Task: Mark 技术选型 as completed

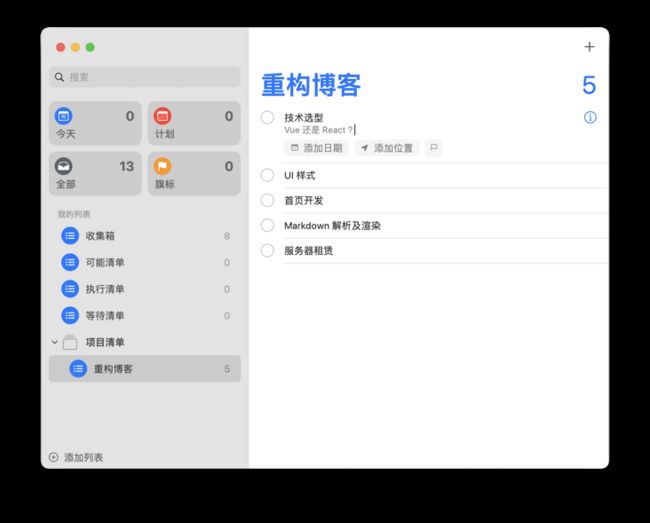Action: (x=267, y=117)
